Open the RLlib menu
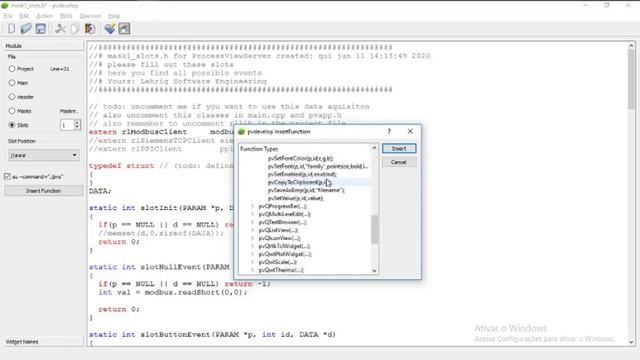Viewport: 640px width, 360px height. pyautogui.click(x=66, y=16)
